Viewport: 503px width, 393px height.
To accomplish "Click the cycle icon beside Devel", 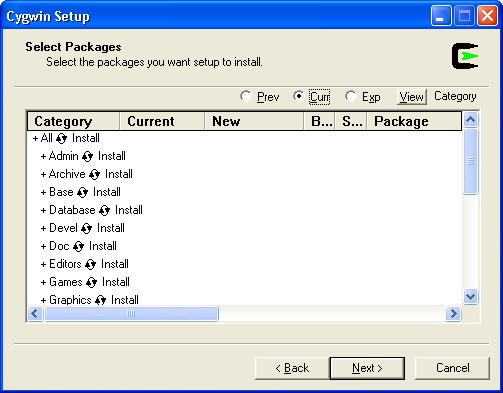I will pos(86,228).
